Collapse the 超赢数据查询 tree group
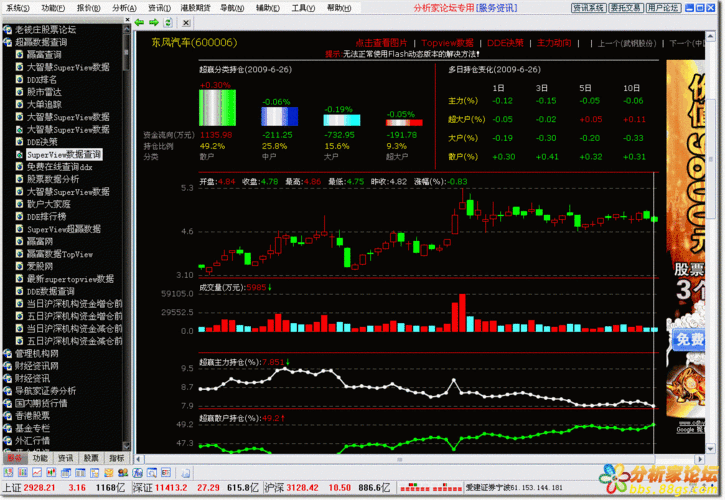This screenshot has width=725, height=500. (x=7, y=43)
